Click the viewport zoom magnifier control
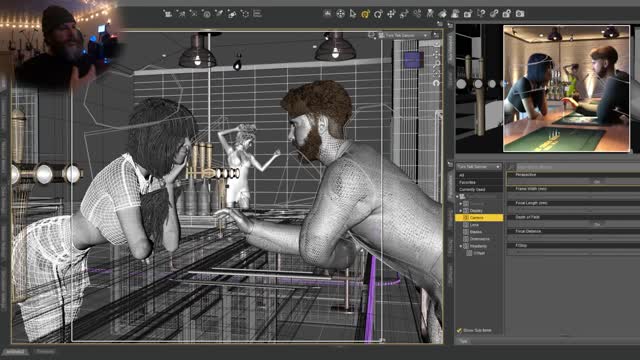640x360 pixels. coord(436,64)
